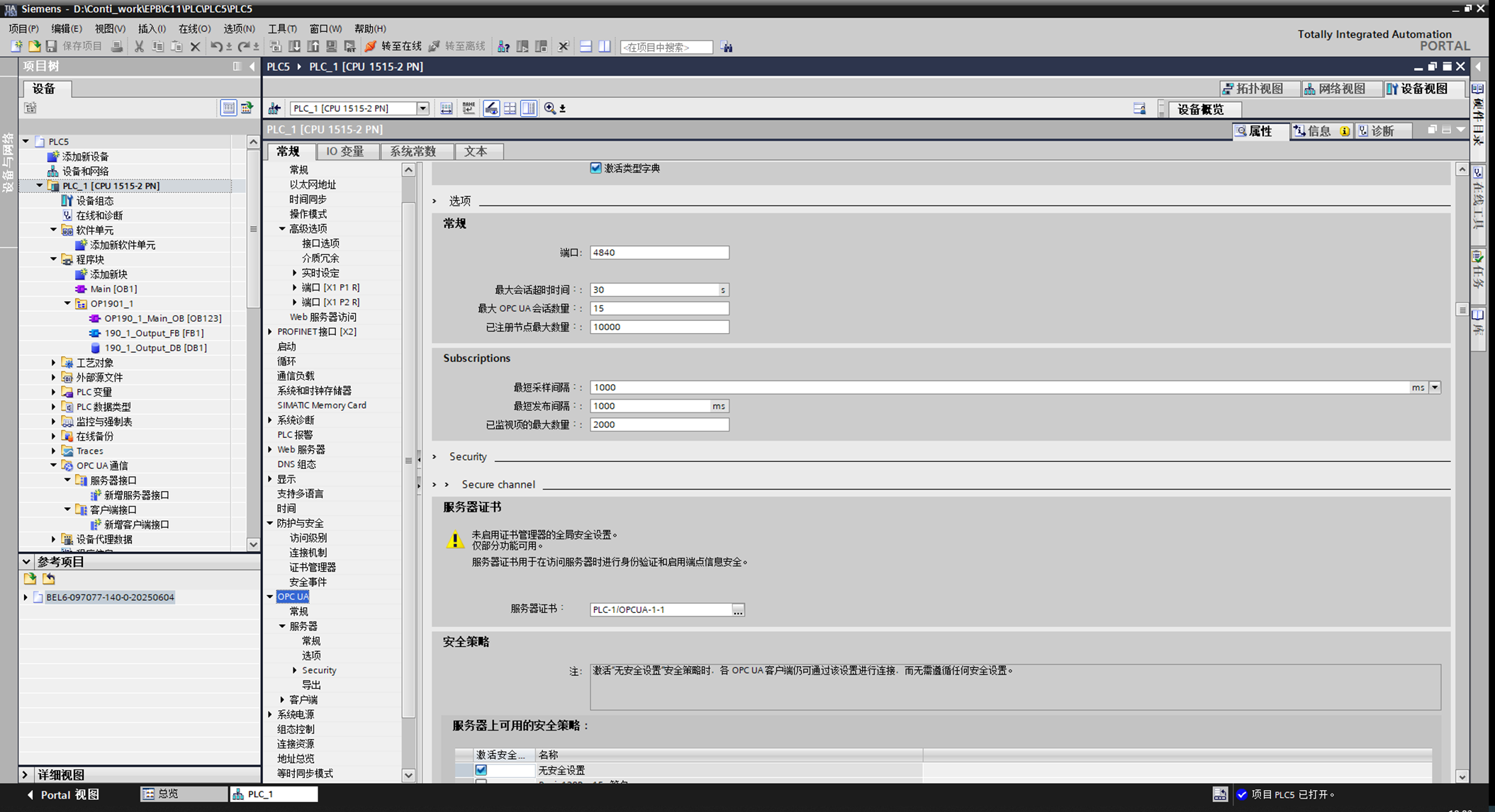Click the cut scissors icon
1495x812 pixels.
coord(139,47)
